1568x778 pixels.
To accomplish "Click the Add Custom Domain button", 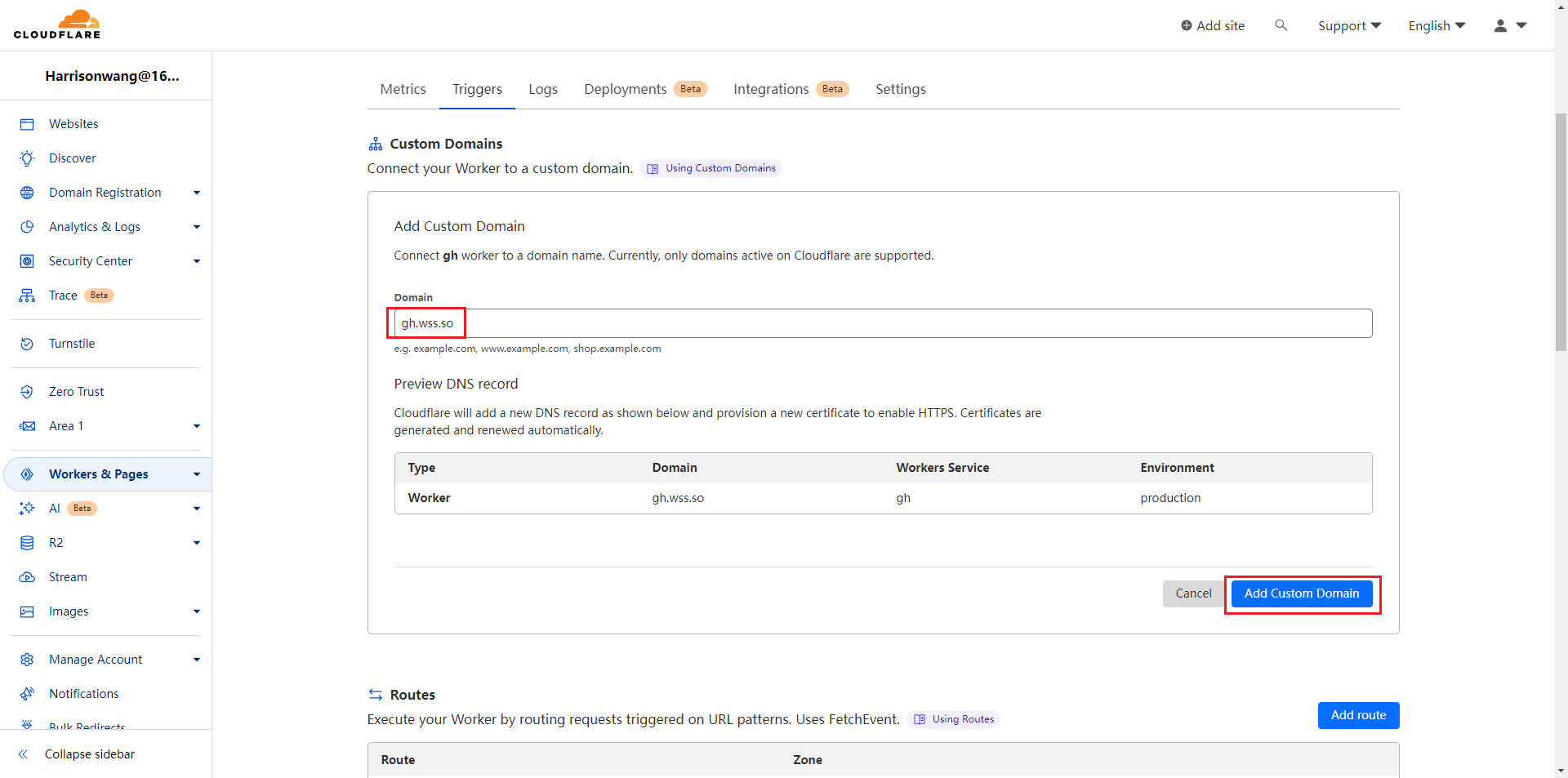I will click(x=1301, y=594).
